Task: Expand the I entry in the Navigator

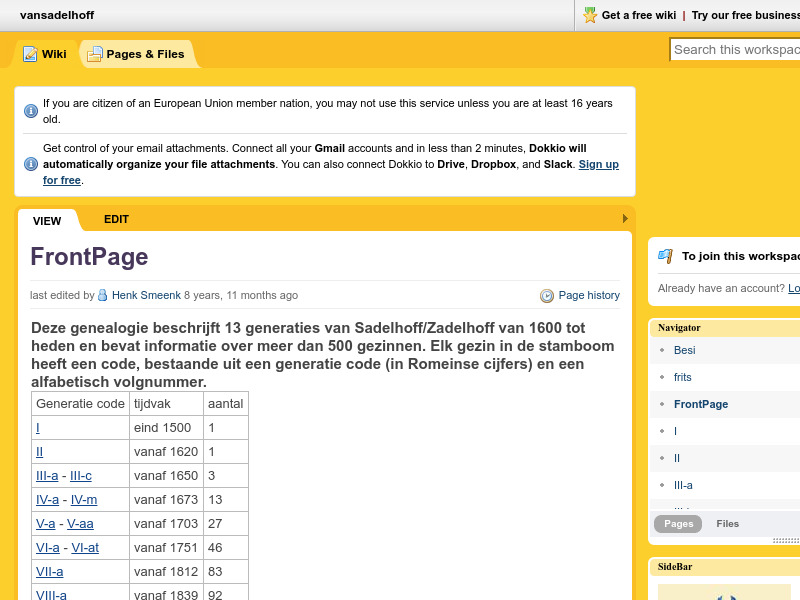Action: (x=661, y=431)
